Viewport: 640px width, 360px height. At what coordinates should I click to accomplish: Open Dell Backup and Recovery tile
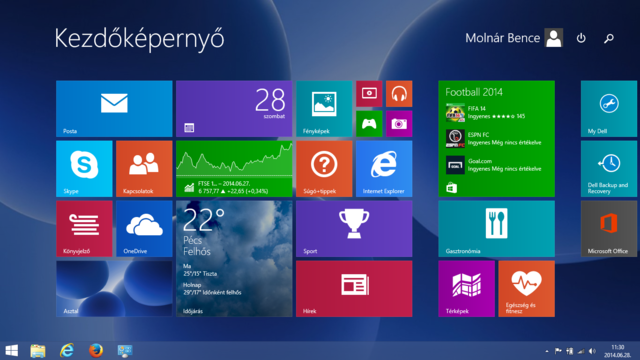[x=609, y=169]
